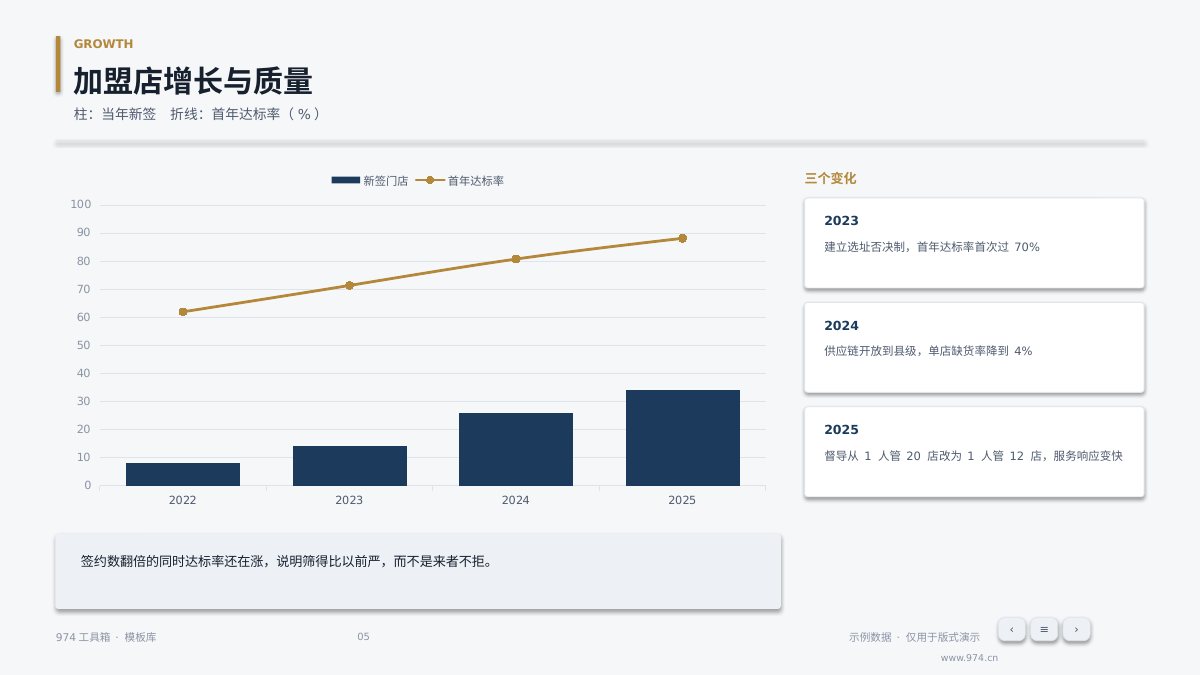
Task: Select the 2023 bar in chart
Action: click(349, 466)
